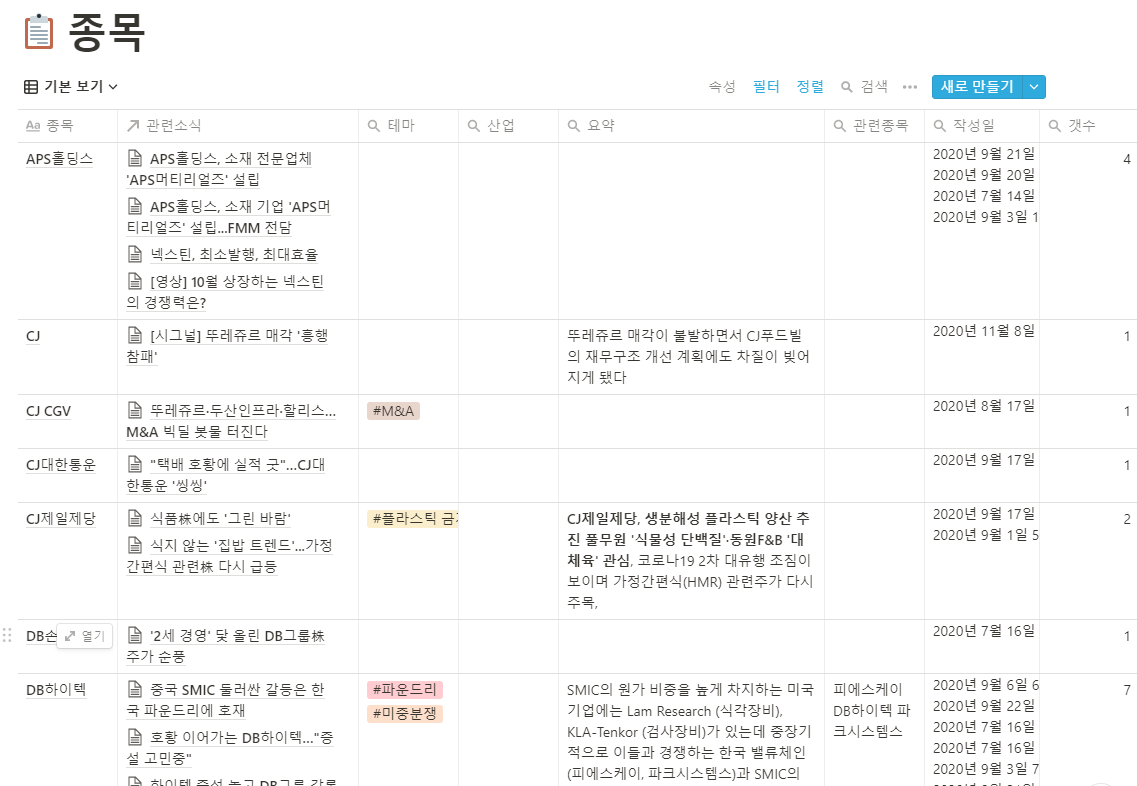Open article 'APS홀딩스, 소재 기업 APS머티리얼즈 설립...FMM 전담'
The image size is (1137, 786).
coord(228,217)
